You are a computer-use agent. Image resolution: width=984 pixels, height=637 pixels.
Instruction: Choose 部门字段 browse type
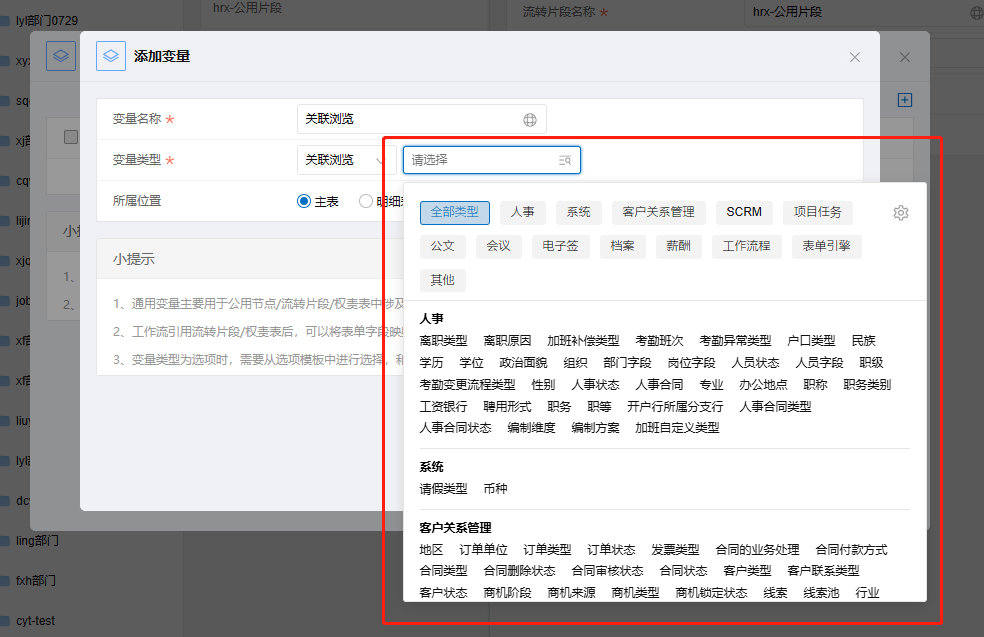pos(627,363)
